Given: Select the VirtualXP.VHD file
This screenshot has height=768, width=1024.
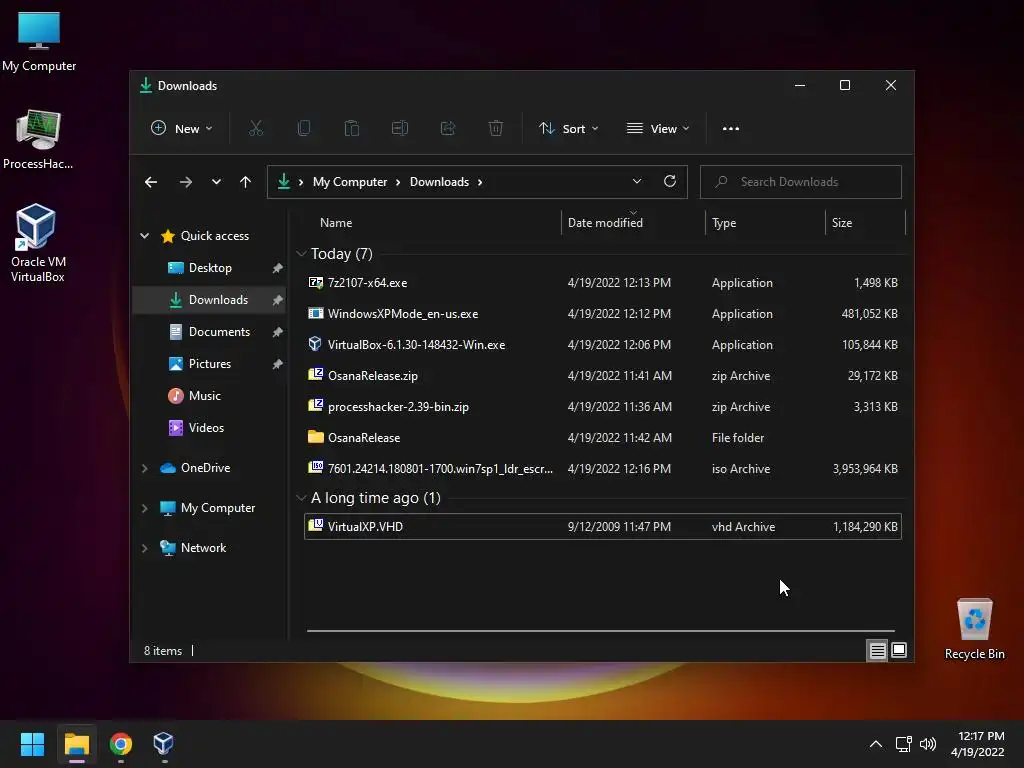Looking at the screenshot, I should click(603, 526).
